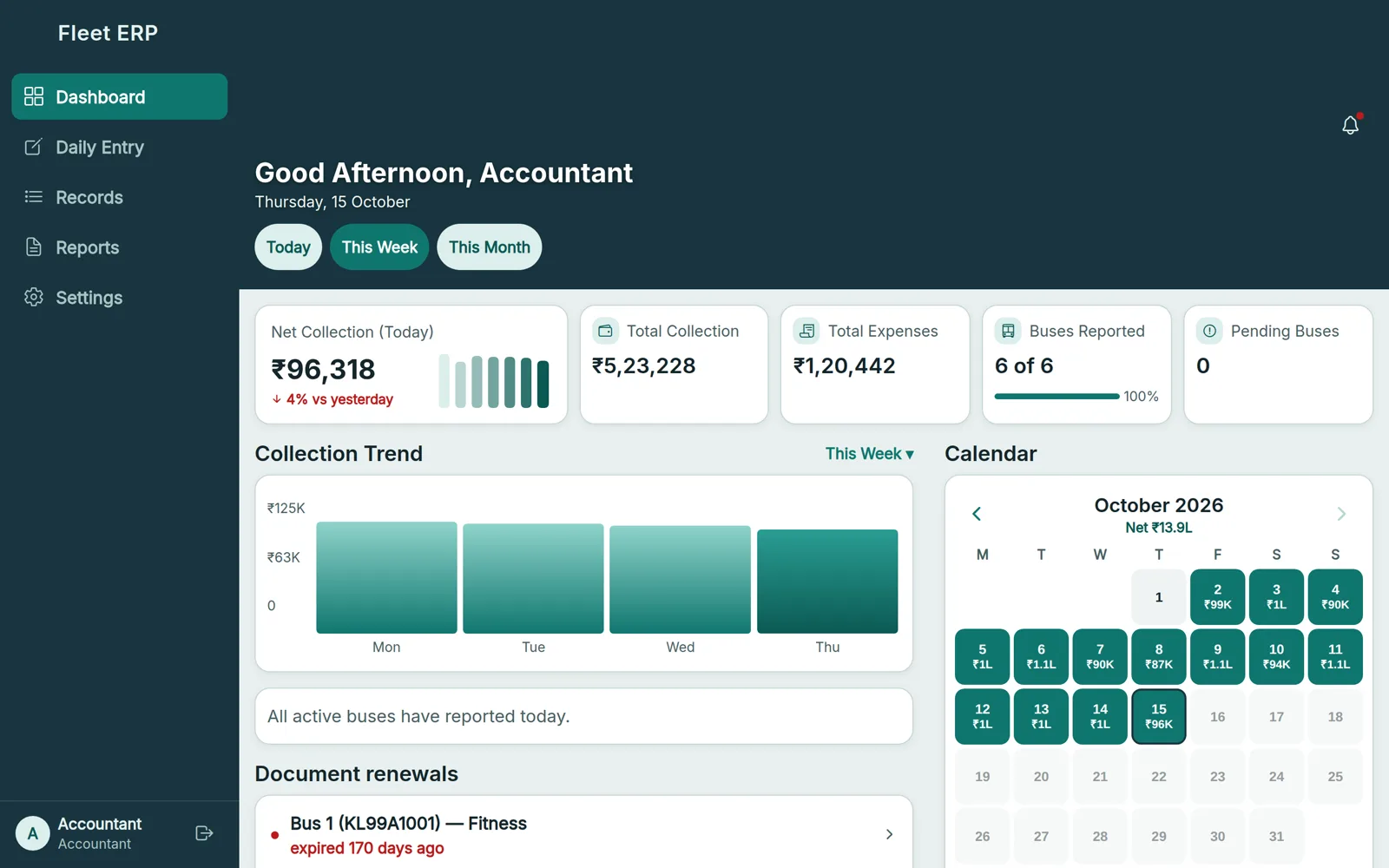Go to next month in calendar
The height and width of the screenshot is (868, 1389).
1341,514
